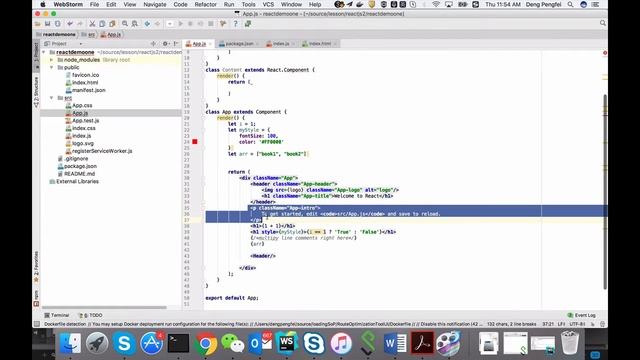Click the Copy toolbar icon
Image resolution: width=640 pixels, height=360 pixels.
point(102,24)
